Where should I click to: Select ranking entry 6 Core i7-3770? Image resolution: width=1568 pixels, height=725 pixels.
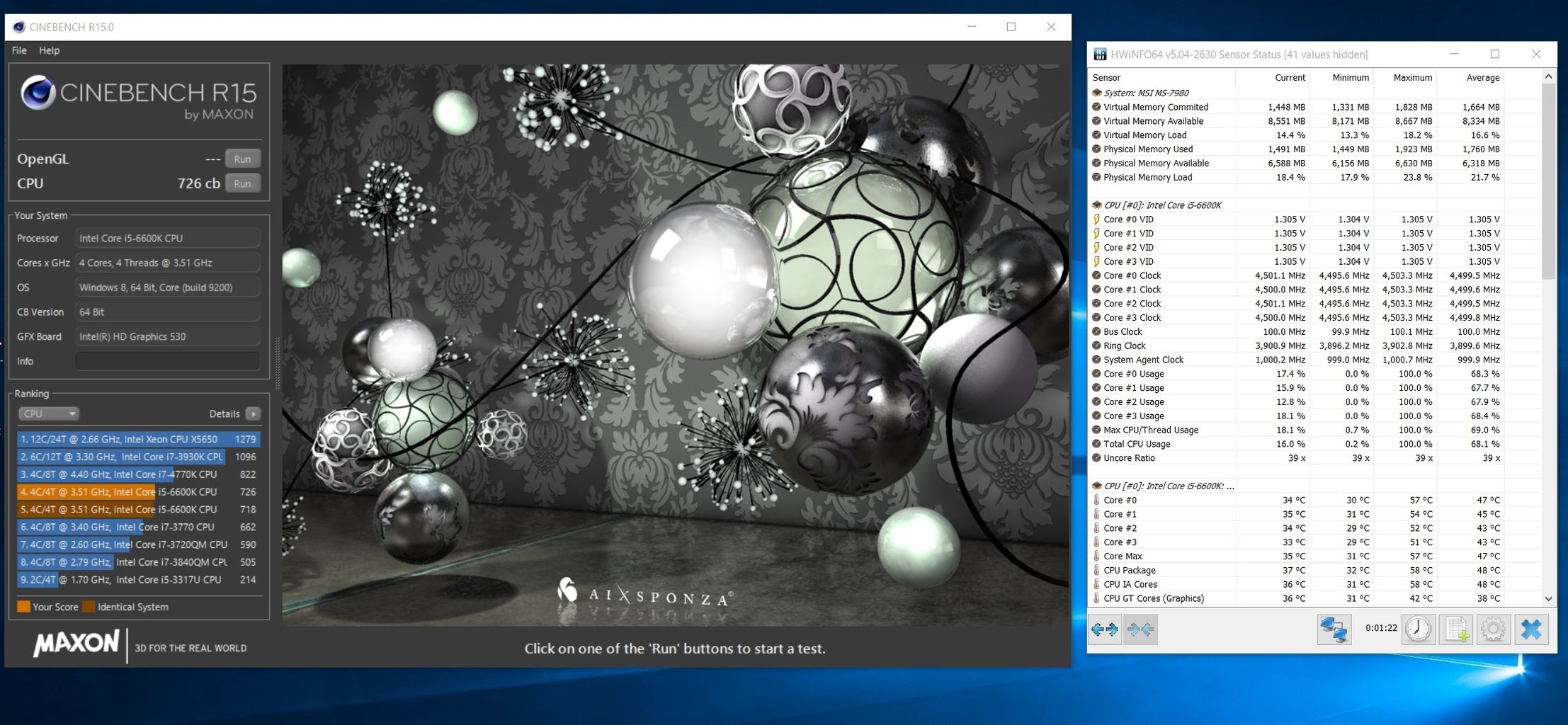coord(139,527)
